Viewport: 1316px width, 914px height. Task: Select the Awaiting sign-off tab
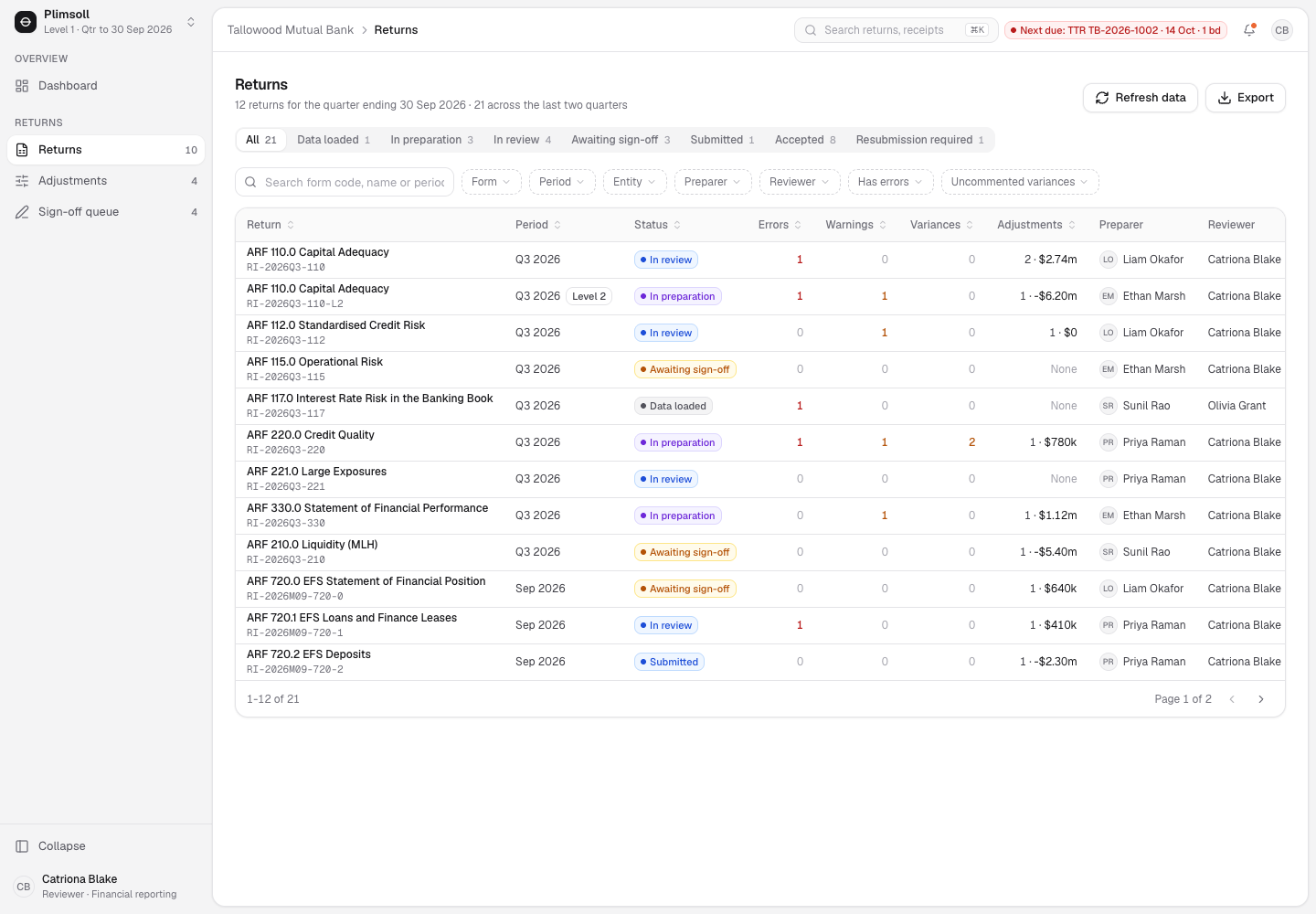click(621, 140)
